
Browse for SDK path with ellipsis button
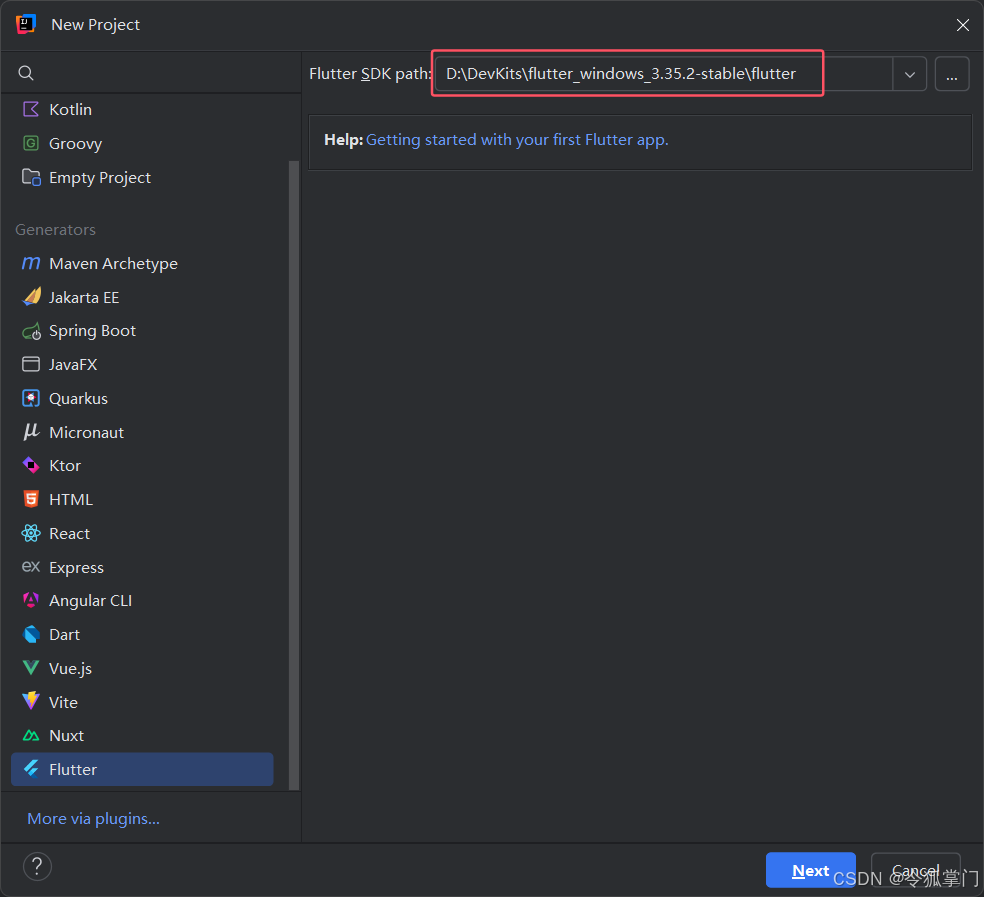(951, 74)
